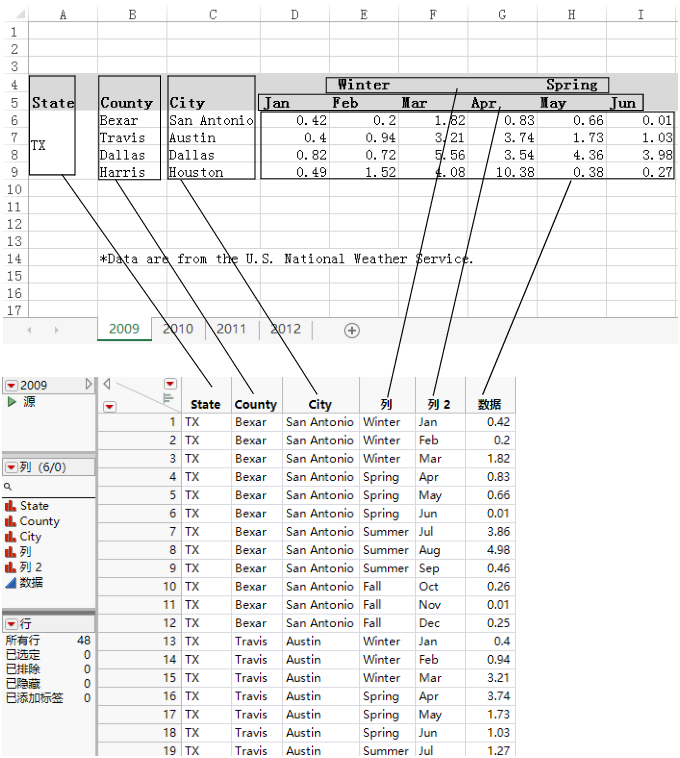Screen dimensions: 680x758
Task: Select 列 nominal icon in columns list
Action: (x=10, y=552)
